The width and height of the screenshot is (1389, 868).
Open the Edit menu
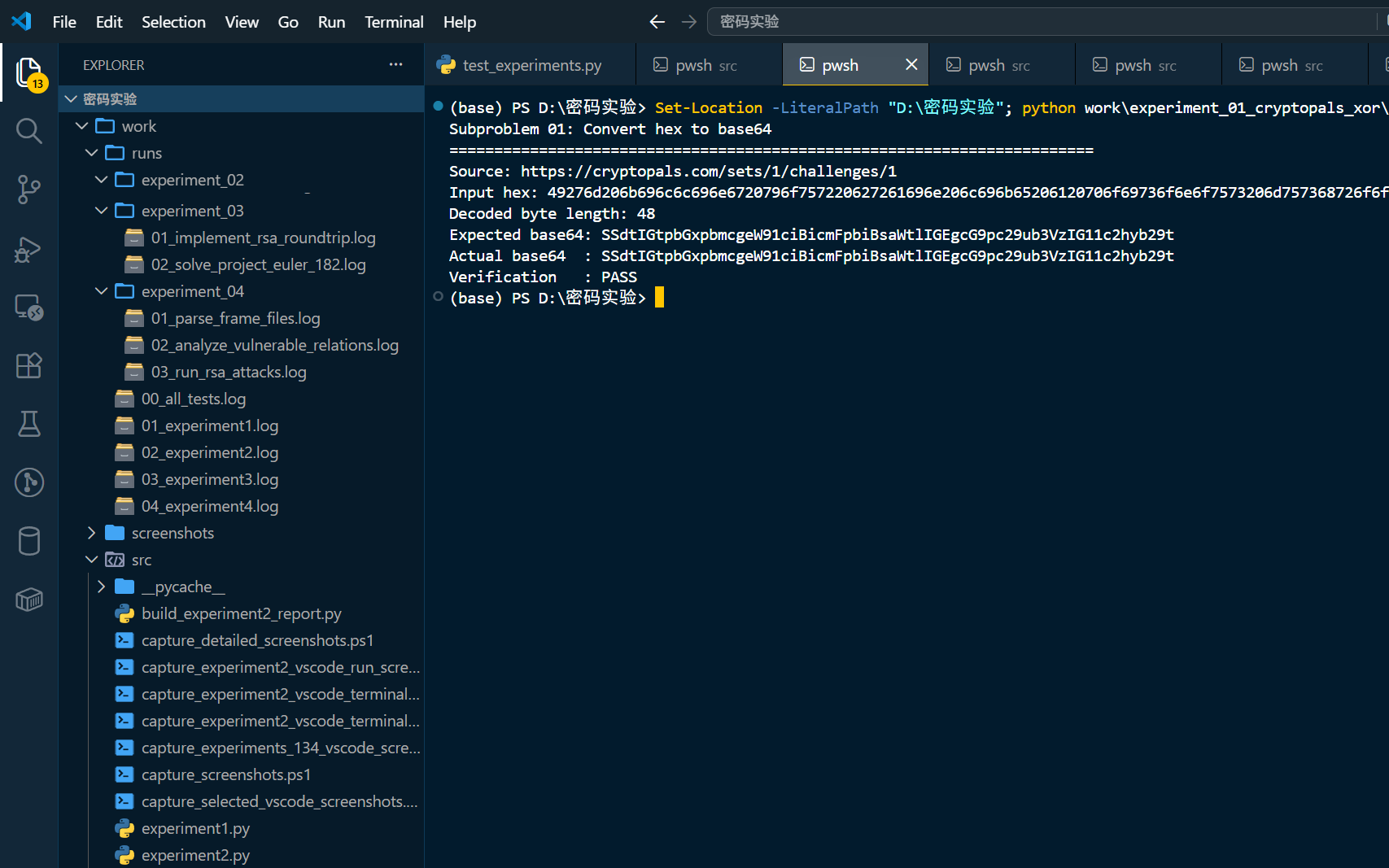(x=109, y=22)
